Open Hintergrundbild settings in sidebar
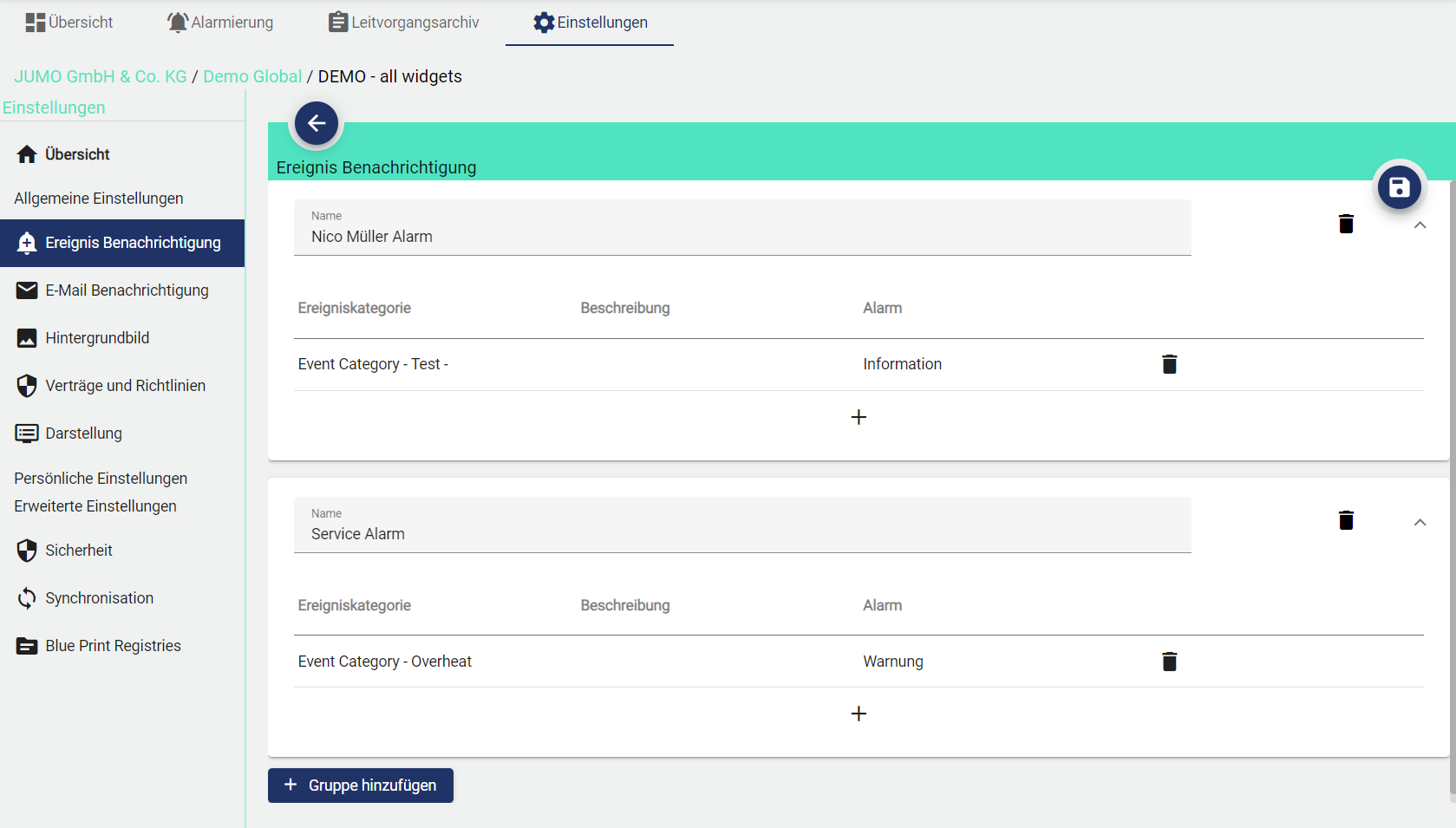The width and height of the screenshot is (1456, 828). pos(97,338)
